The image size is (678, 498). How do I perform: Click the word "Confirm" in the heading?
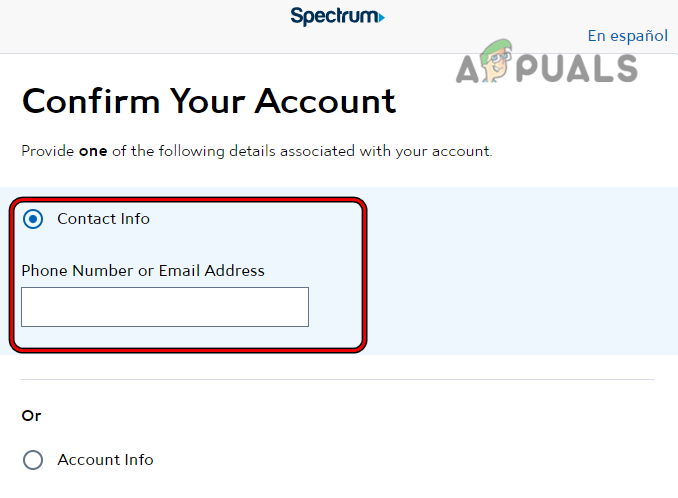click(88, 101)
